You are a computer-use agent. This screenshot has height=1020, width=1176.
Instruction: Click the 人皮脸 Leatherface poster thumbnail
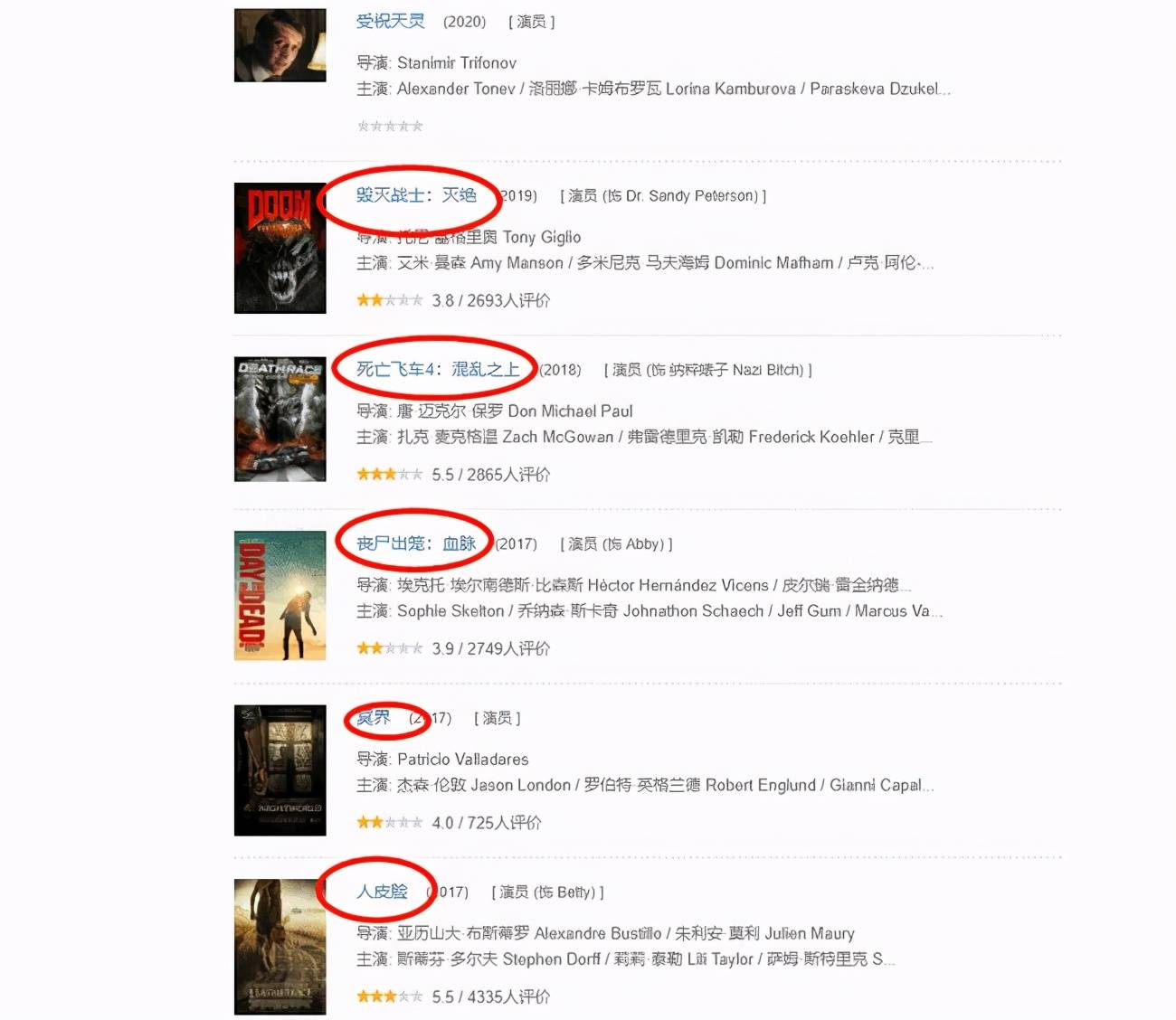coord(280,946)
